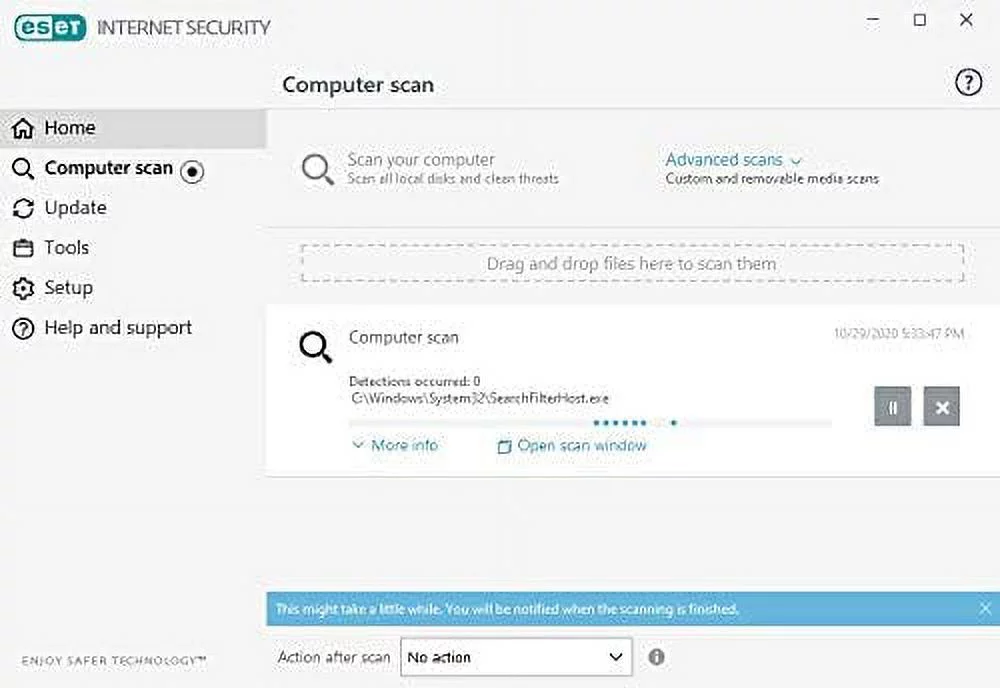Select the Home icon in the sidebar

(22, 127)
